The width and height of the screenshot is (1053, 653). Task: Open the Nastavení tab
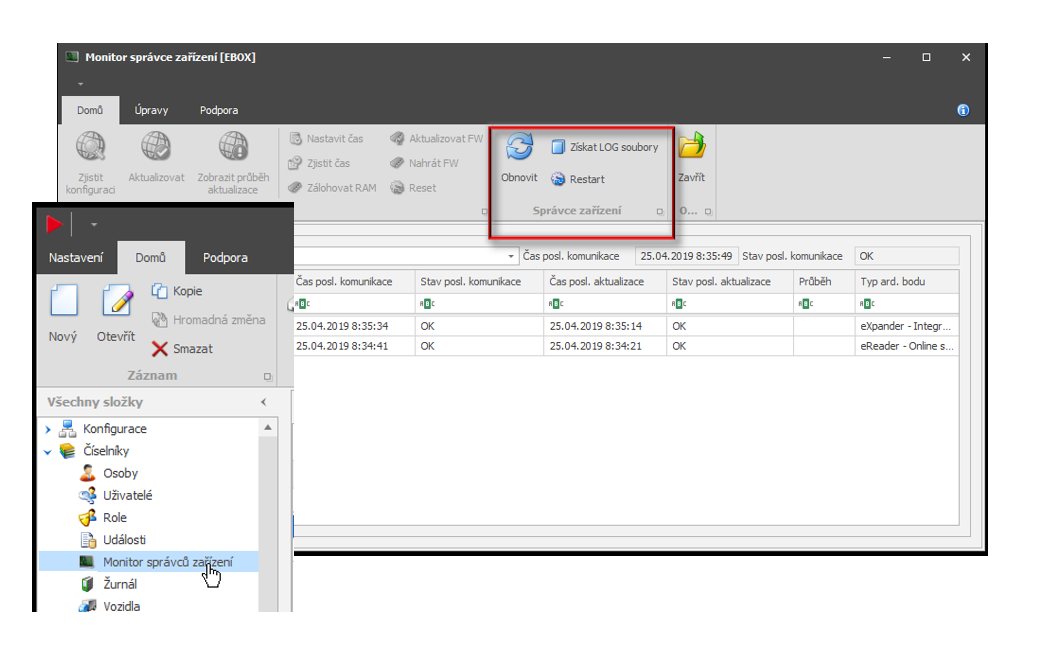pyautogui.click(x=76, y=258)
